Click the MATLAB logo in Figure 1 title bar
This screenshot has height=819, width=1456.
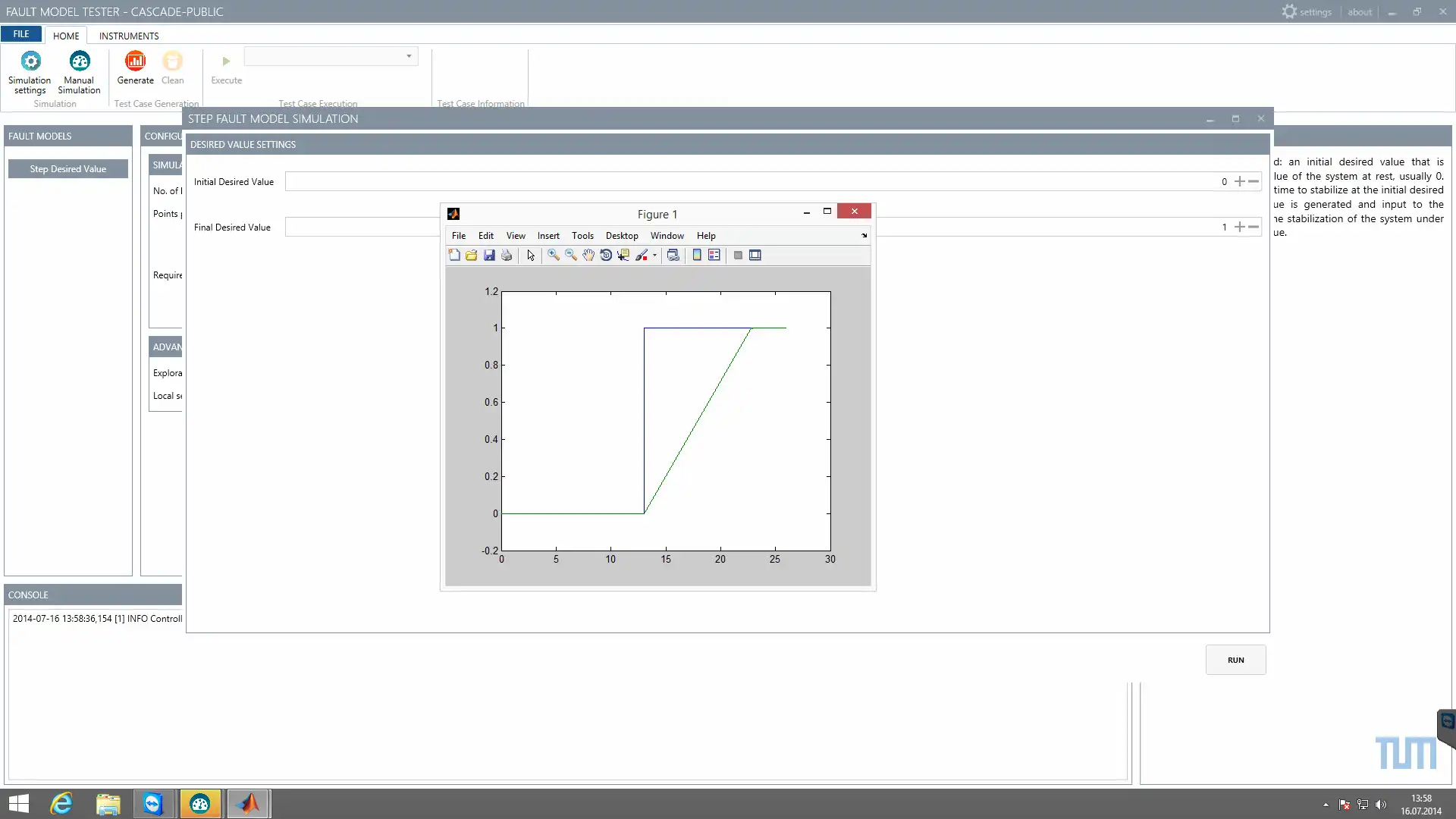click(453, 214)
